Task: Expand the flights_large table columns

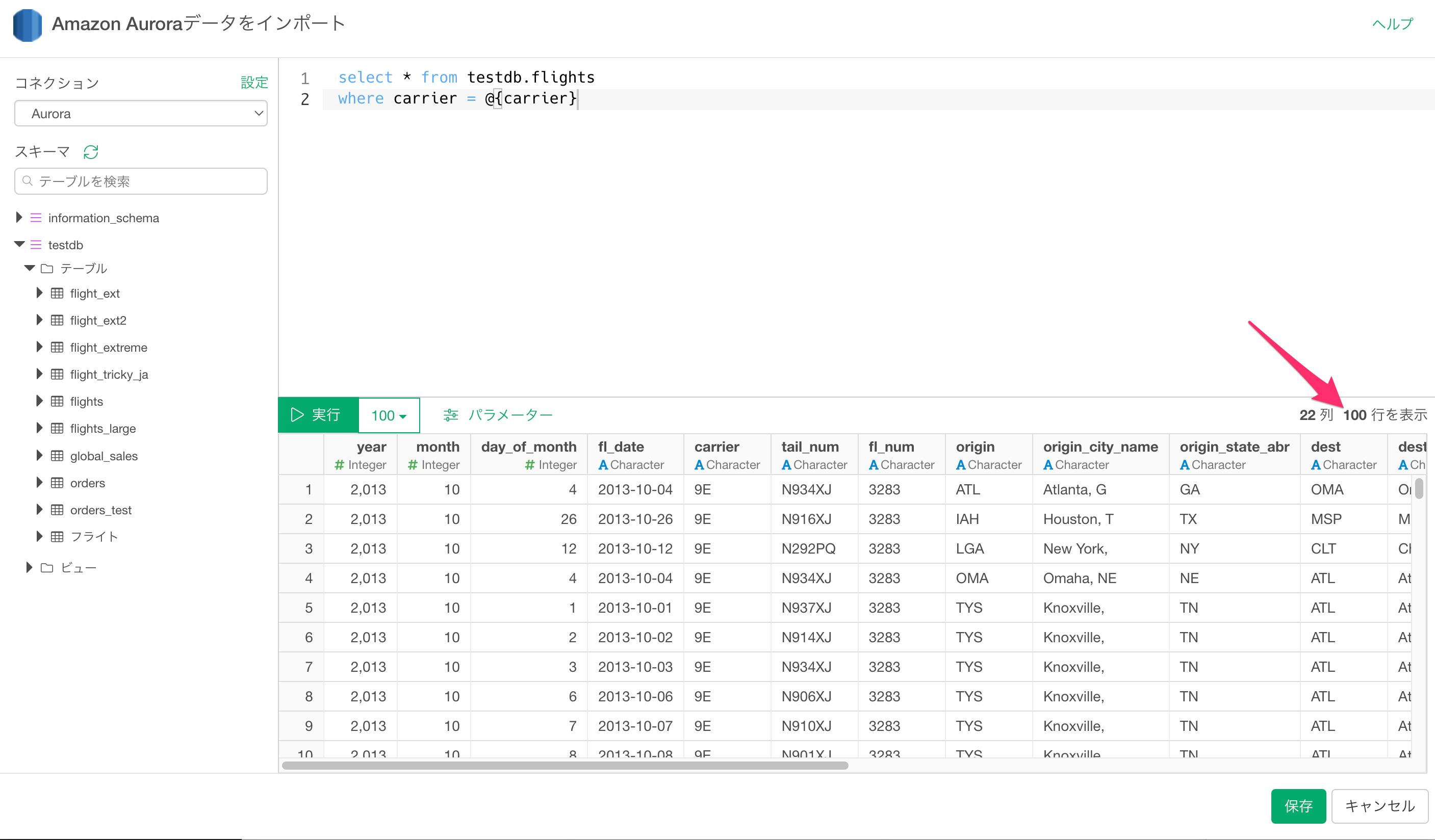Action: 39,428
